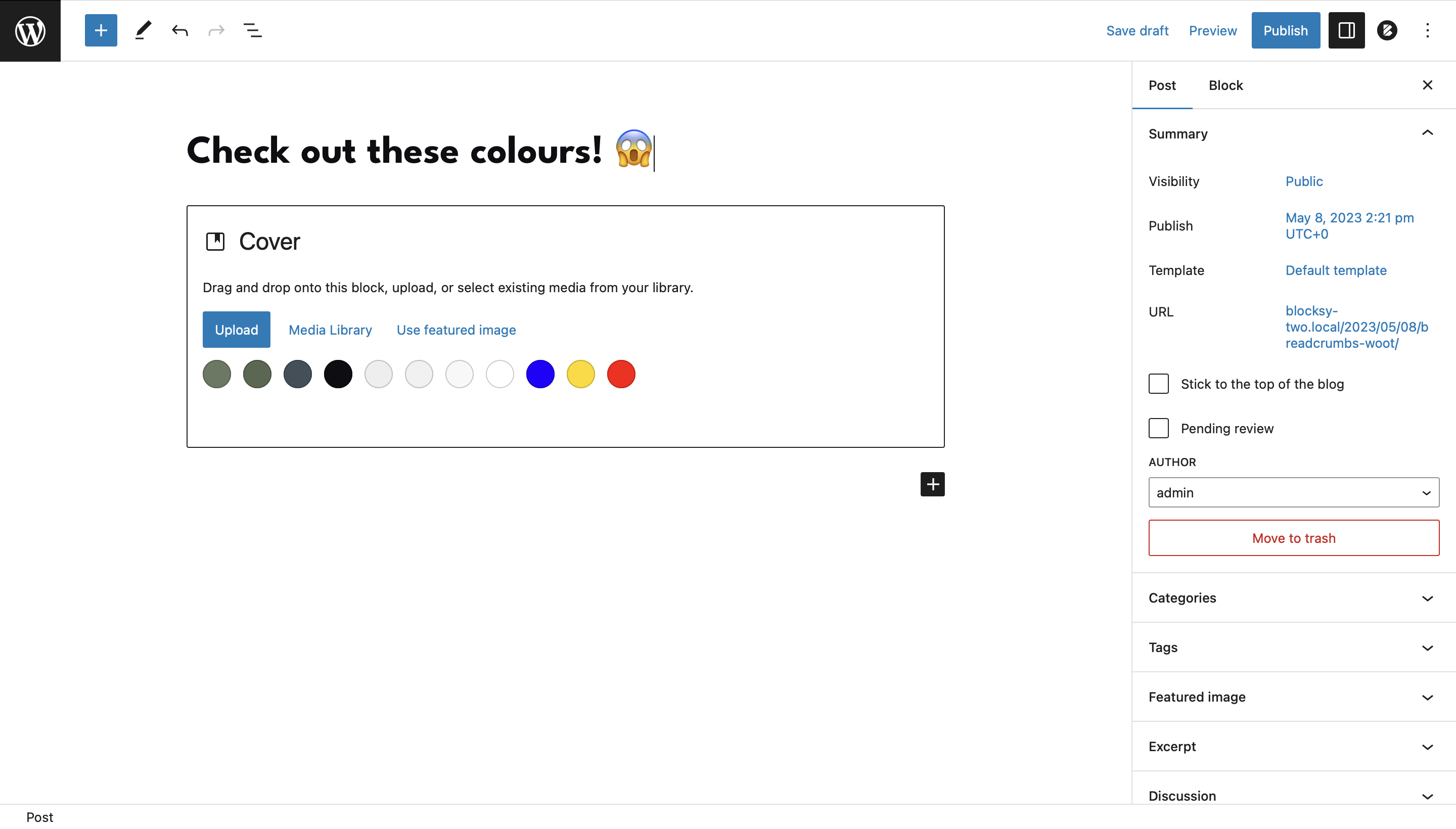Switch to the Block tab

click(1225, 85)
